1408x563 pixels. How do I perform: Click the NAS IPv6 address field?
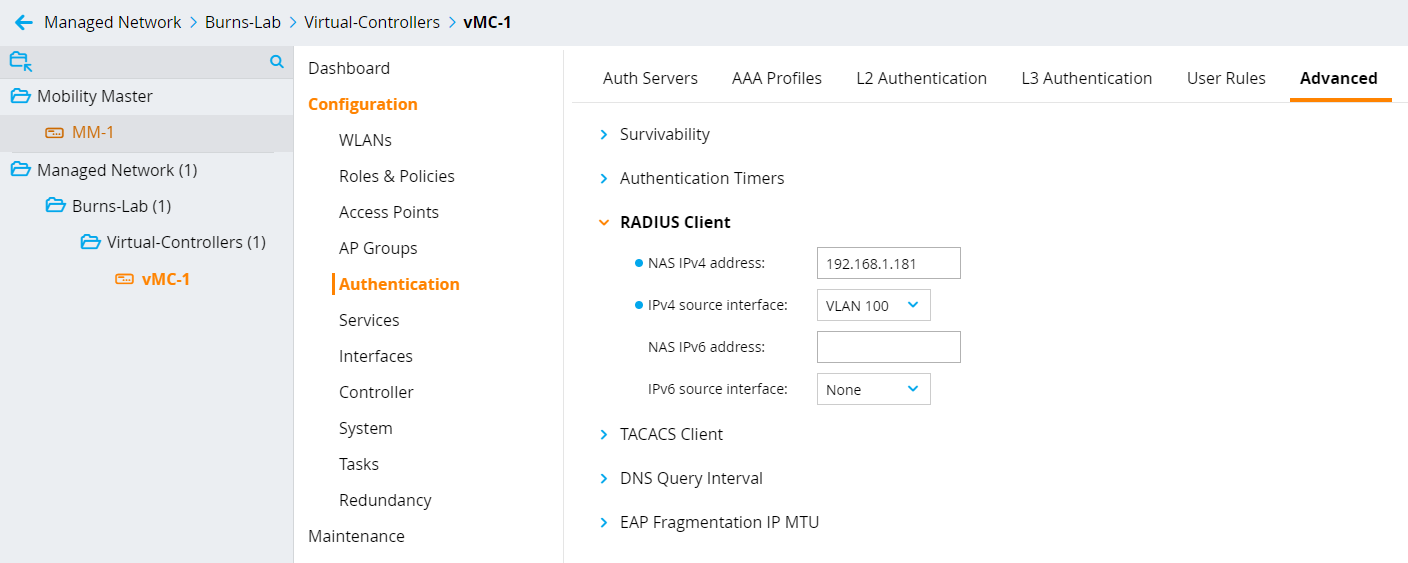(x=889, y=347)
